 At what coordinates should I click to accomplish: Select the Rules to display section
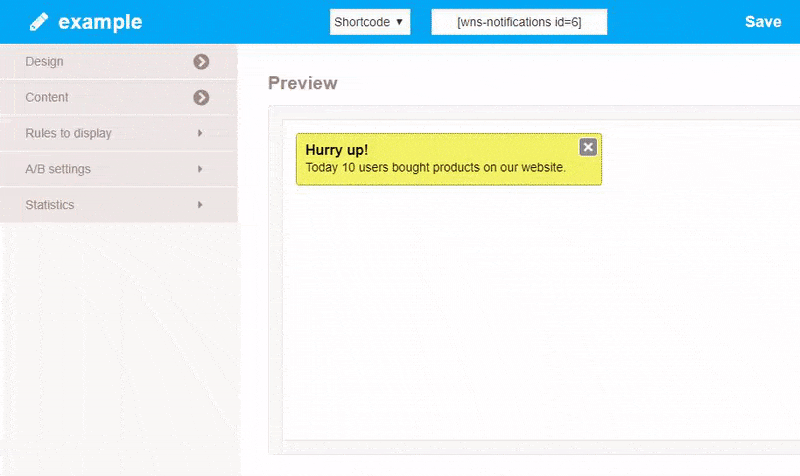118,133
